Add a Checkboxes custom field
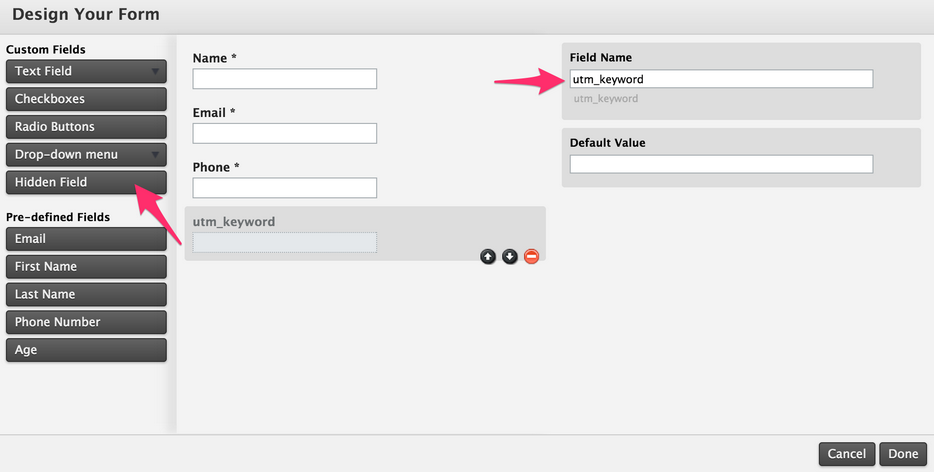Screen dimensions: 934x472 tap(86, 99)
